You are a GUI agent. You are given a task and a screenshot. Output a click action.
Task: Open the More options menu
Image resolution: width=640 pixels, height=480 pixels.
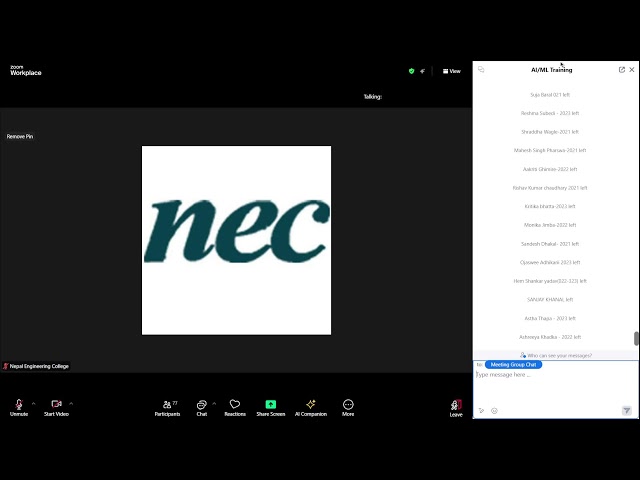[x=348, y=408]
